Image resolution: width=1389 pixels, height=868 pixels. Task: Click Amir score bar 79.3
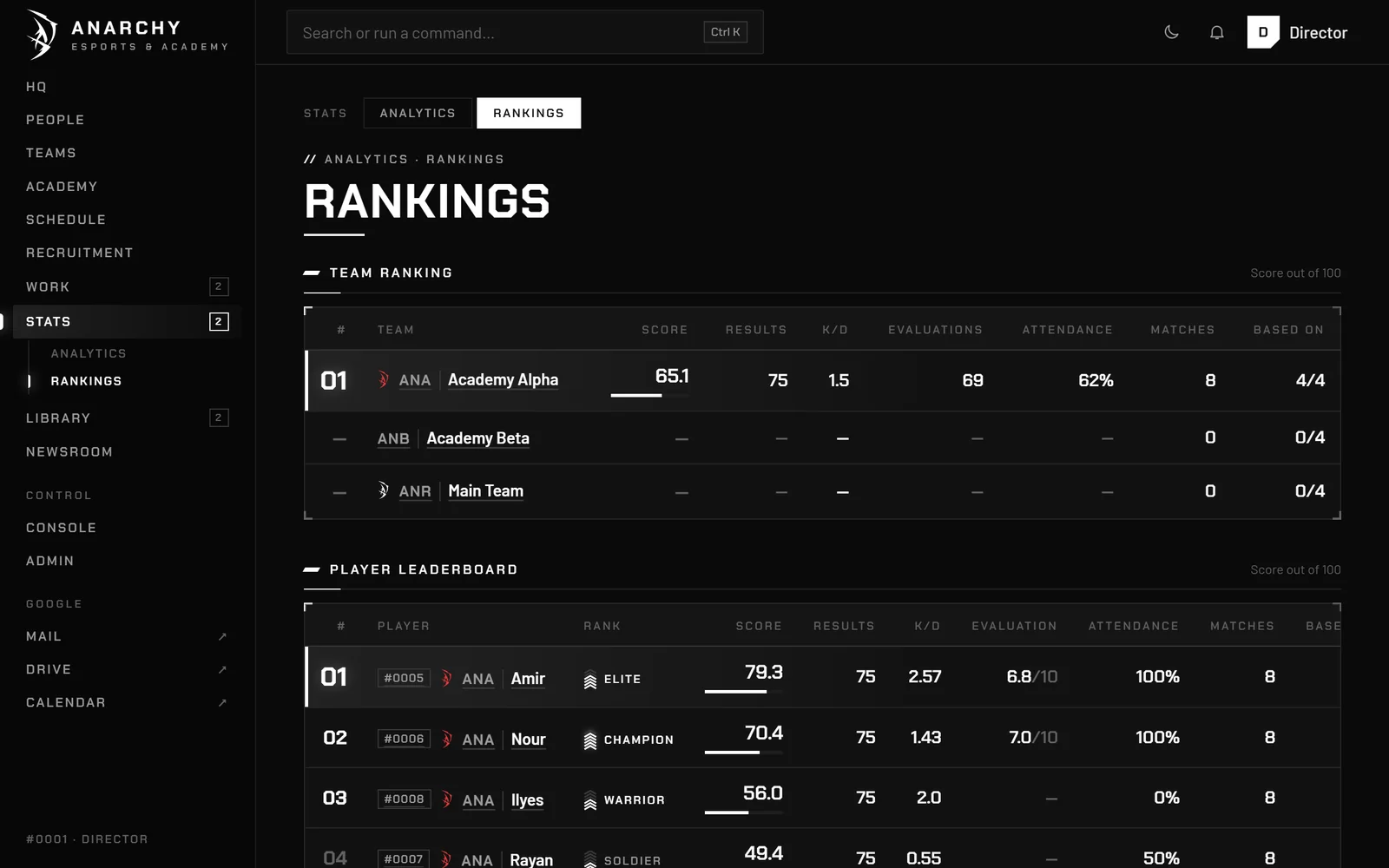click(744, 692)
